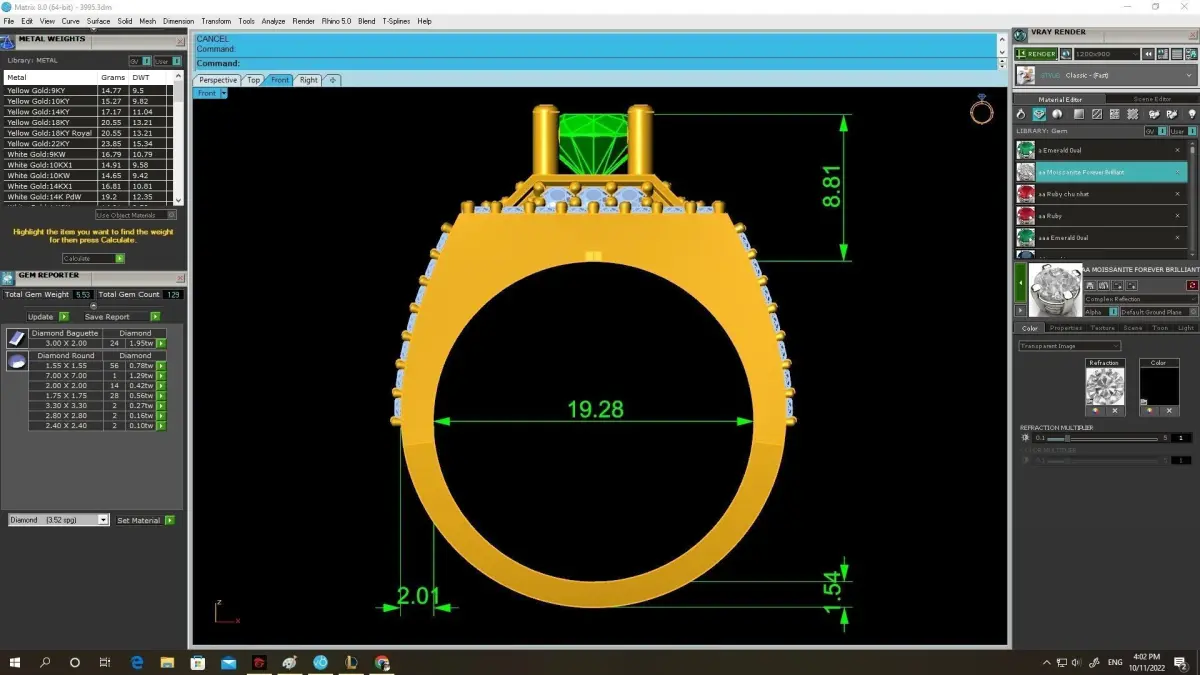Toggle the GV library switch in Vray panel

click(1154, 131)
